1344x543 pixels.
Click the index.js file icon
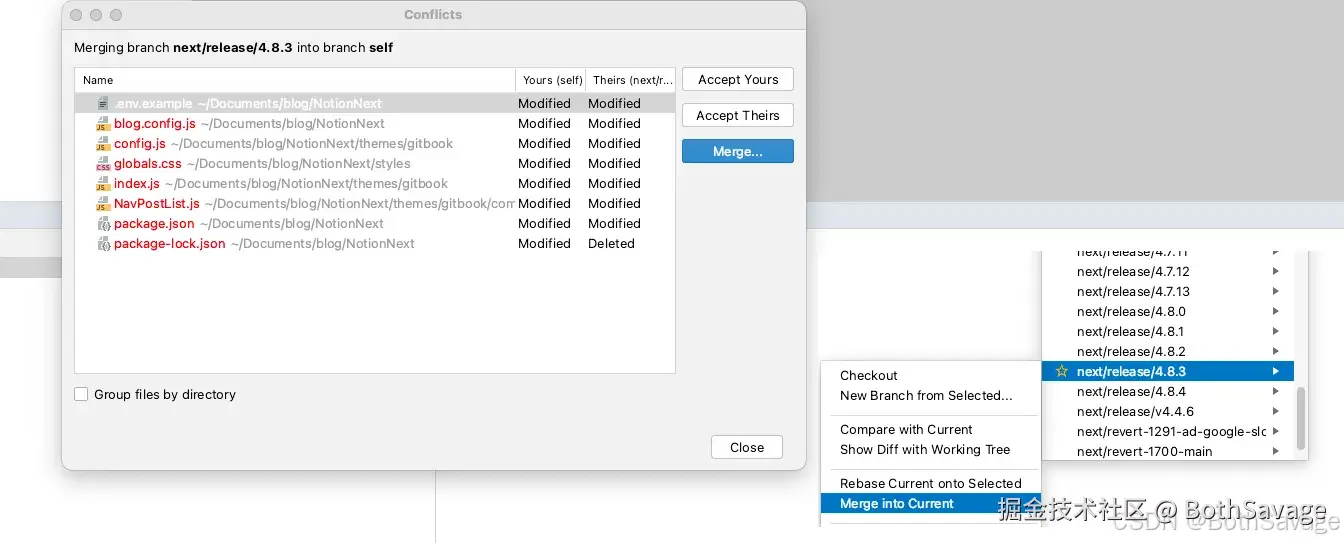tap(103, 184)
